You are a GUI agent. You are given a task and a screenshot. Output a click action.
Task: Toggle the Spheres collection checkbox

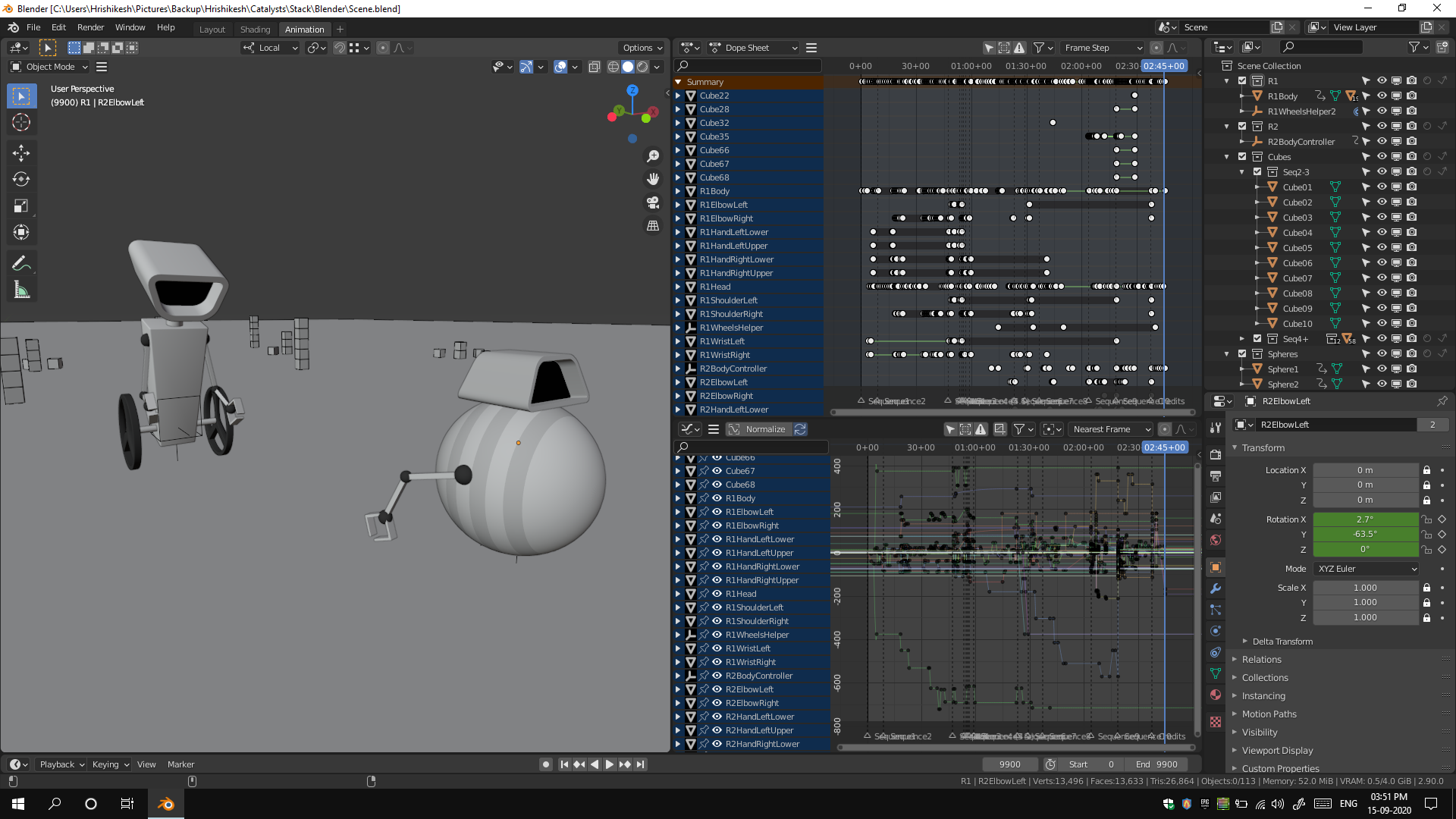(x=1242, y=354)
